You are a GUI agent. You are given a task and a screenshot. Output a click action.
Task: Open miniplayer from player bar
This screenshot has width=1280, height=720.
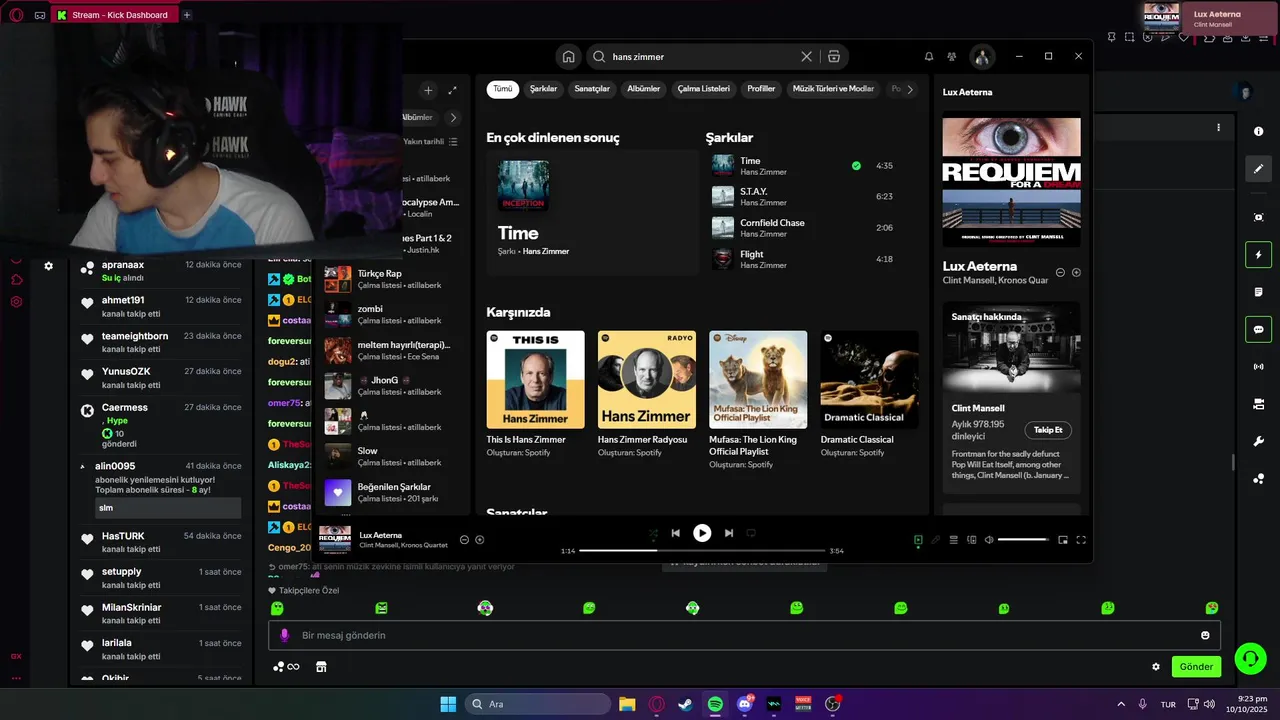pos(1063,540)
